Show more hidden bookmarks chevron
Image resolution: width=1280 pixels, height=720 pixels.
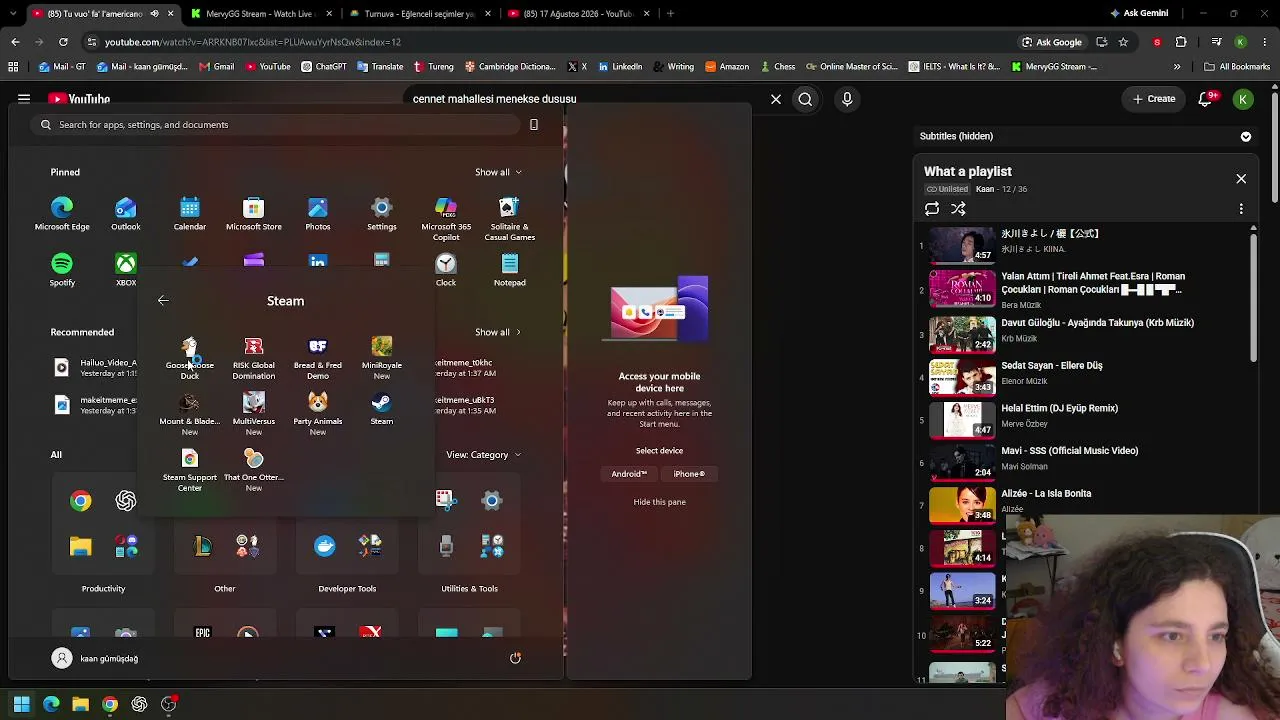(1177, 67)
